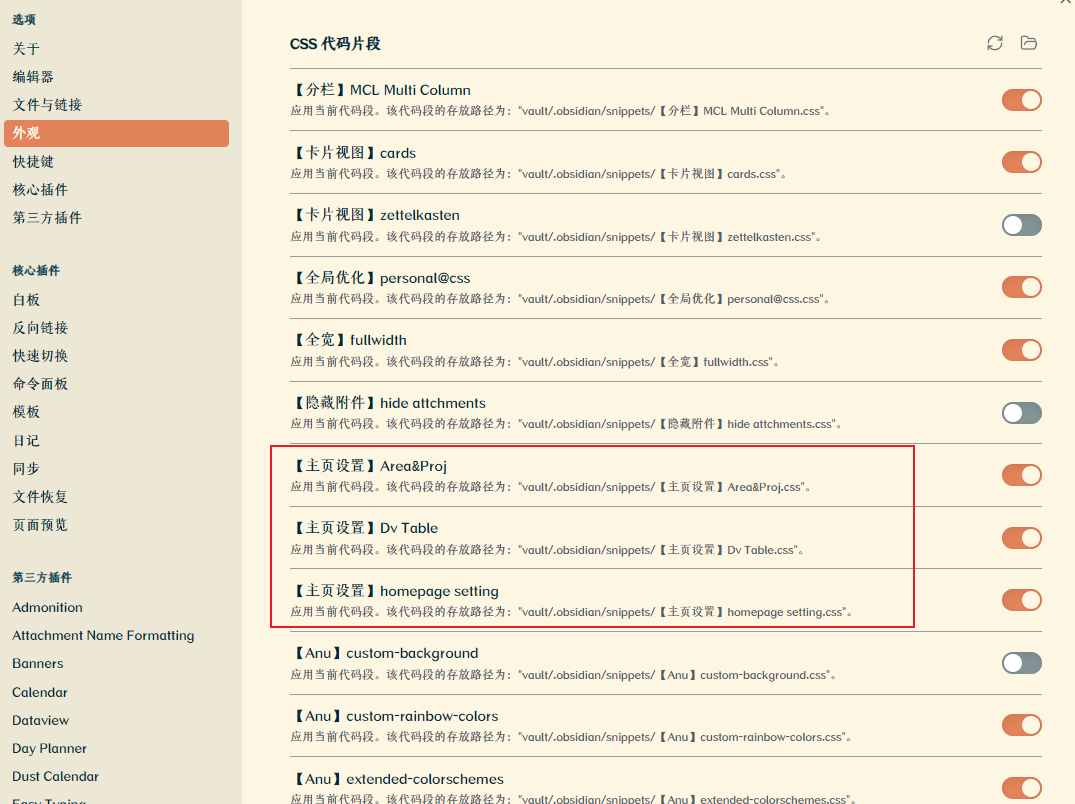Select 同步 plugin settings
This screenshot has width=1075, height=804.
click(x=117, y=469)
